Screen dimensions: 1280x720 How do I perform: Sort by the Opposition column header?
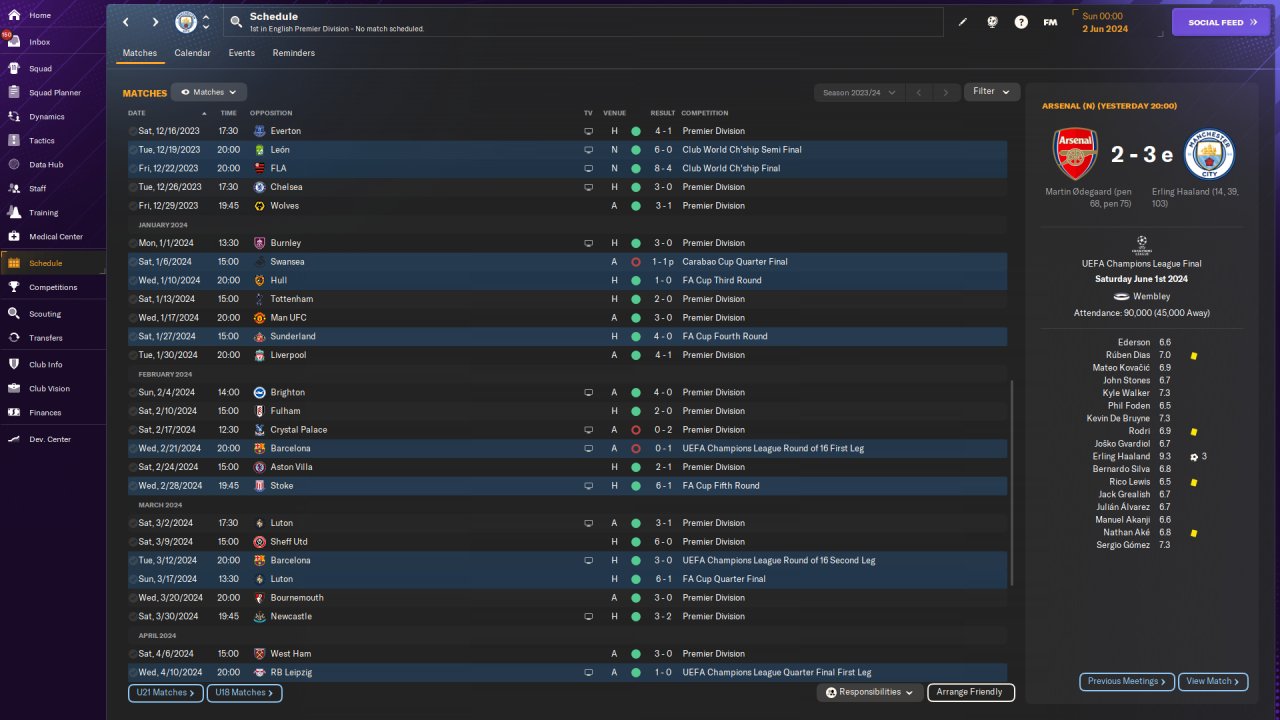click(271, 113)
